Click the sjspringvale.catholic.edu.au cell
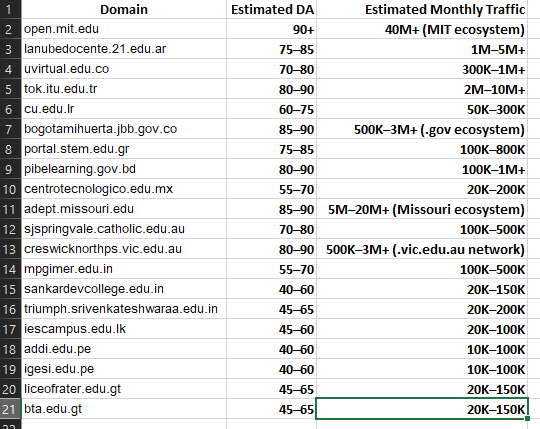Viewport: 540px width, 429px height. pos(124,229)
